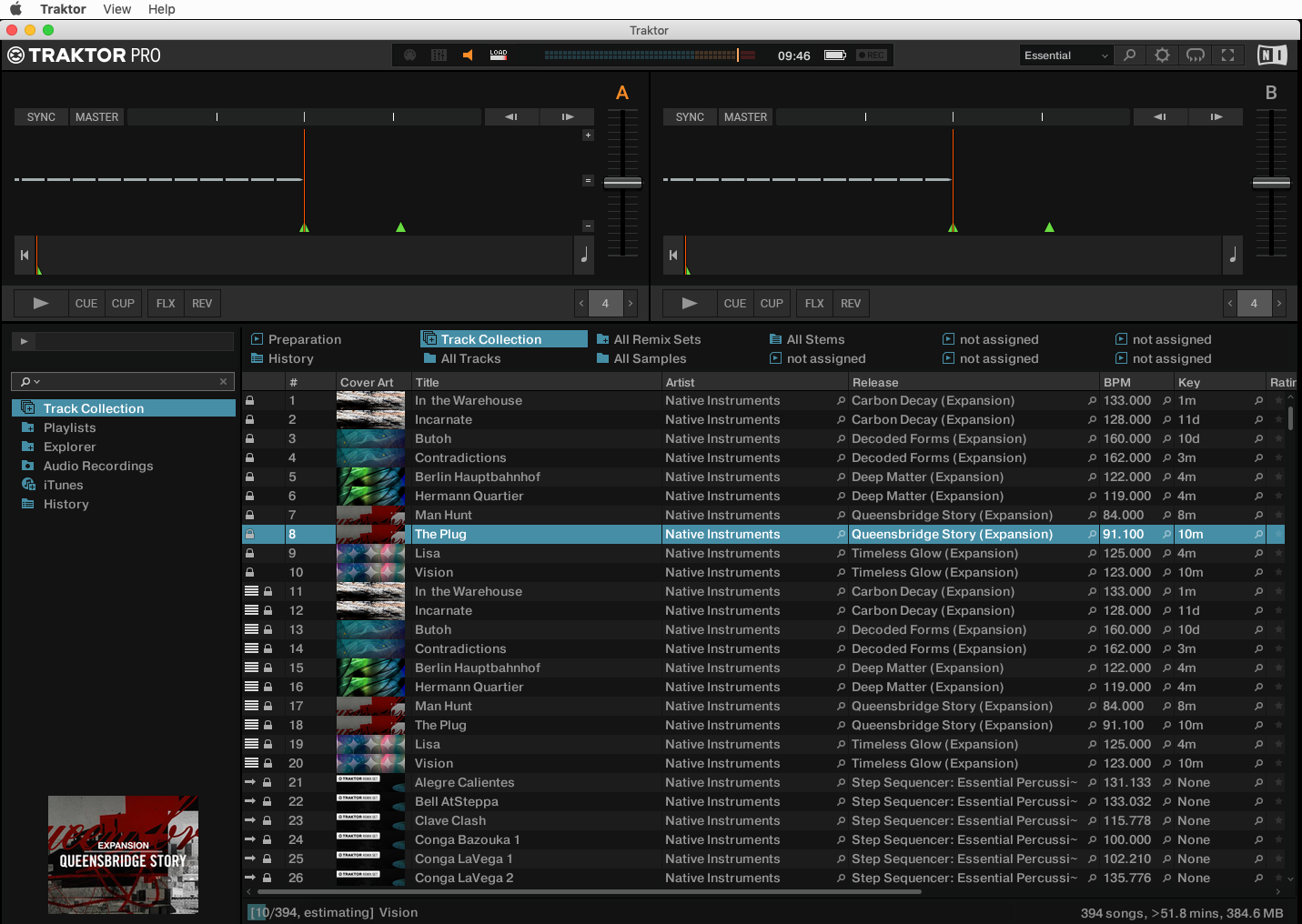
Task: Toggle FLX flux mode on Deck A
Action: click(166, 304)
